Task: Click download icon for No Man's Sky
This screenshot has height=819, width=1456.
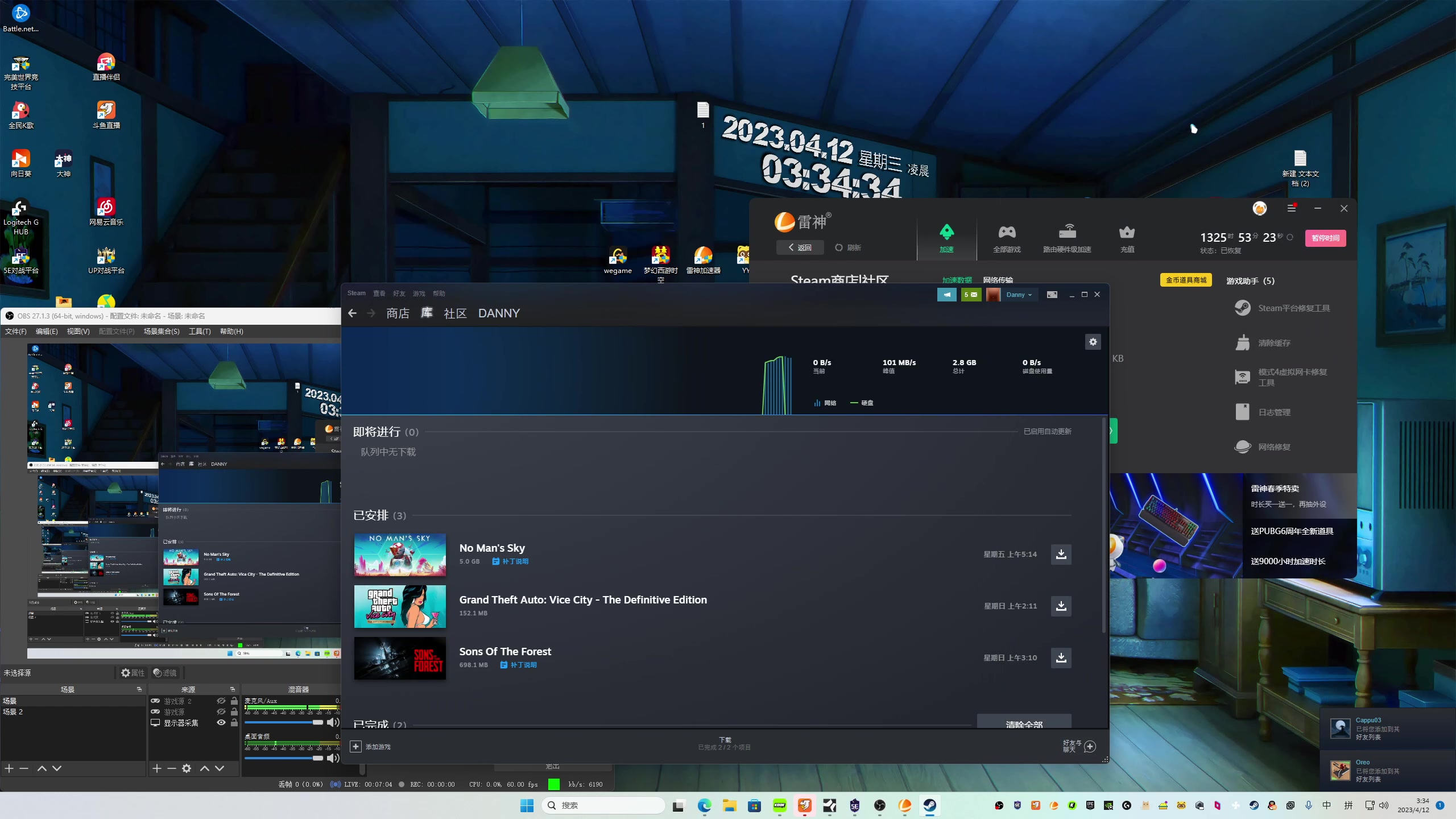Action: click(x=1061, y=554)
